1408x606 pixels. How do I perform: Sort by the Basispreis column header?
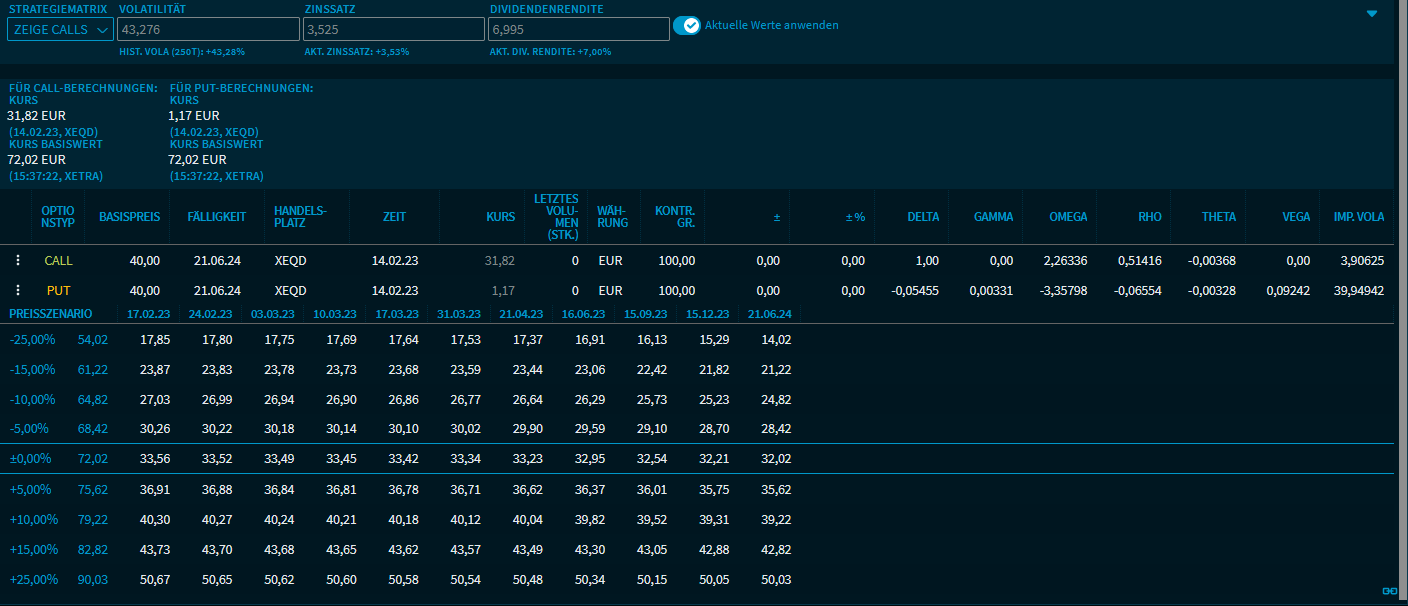click(x=129, y=217)
